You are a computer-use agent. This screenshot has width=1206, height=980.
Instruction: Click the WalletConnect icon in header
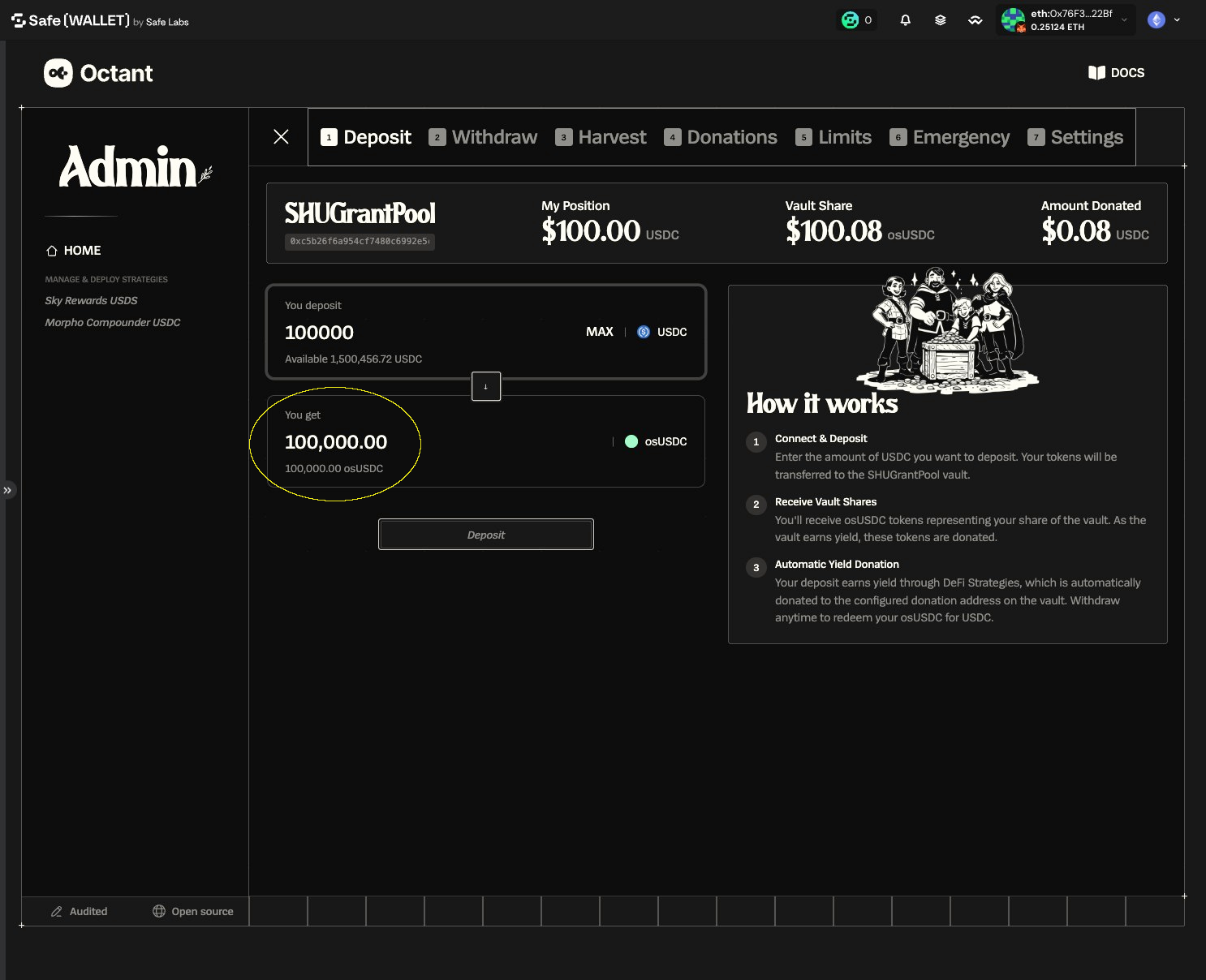[975, 20]
